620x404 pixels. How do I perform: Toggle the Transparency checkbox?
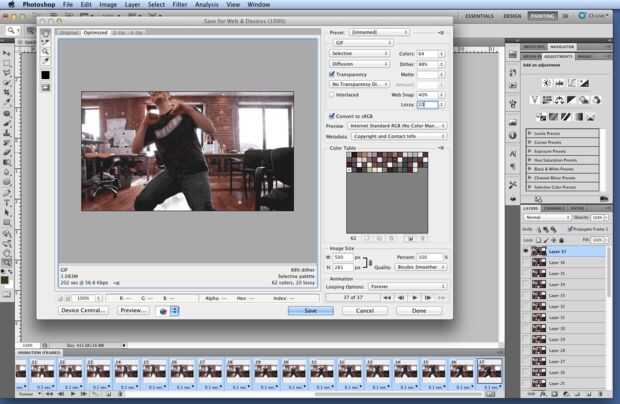[332, 74]
